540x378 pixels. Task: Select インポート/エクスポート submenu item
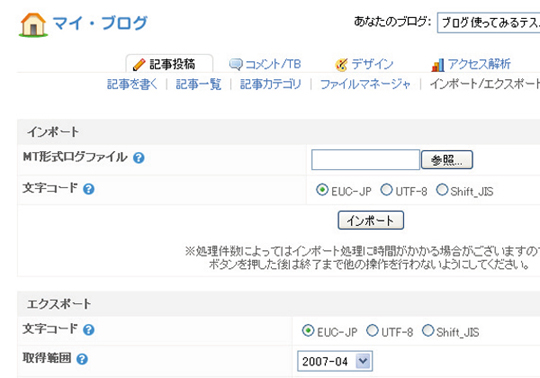[485, 84]
